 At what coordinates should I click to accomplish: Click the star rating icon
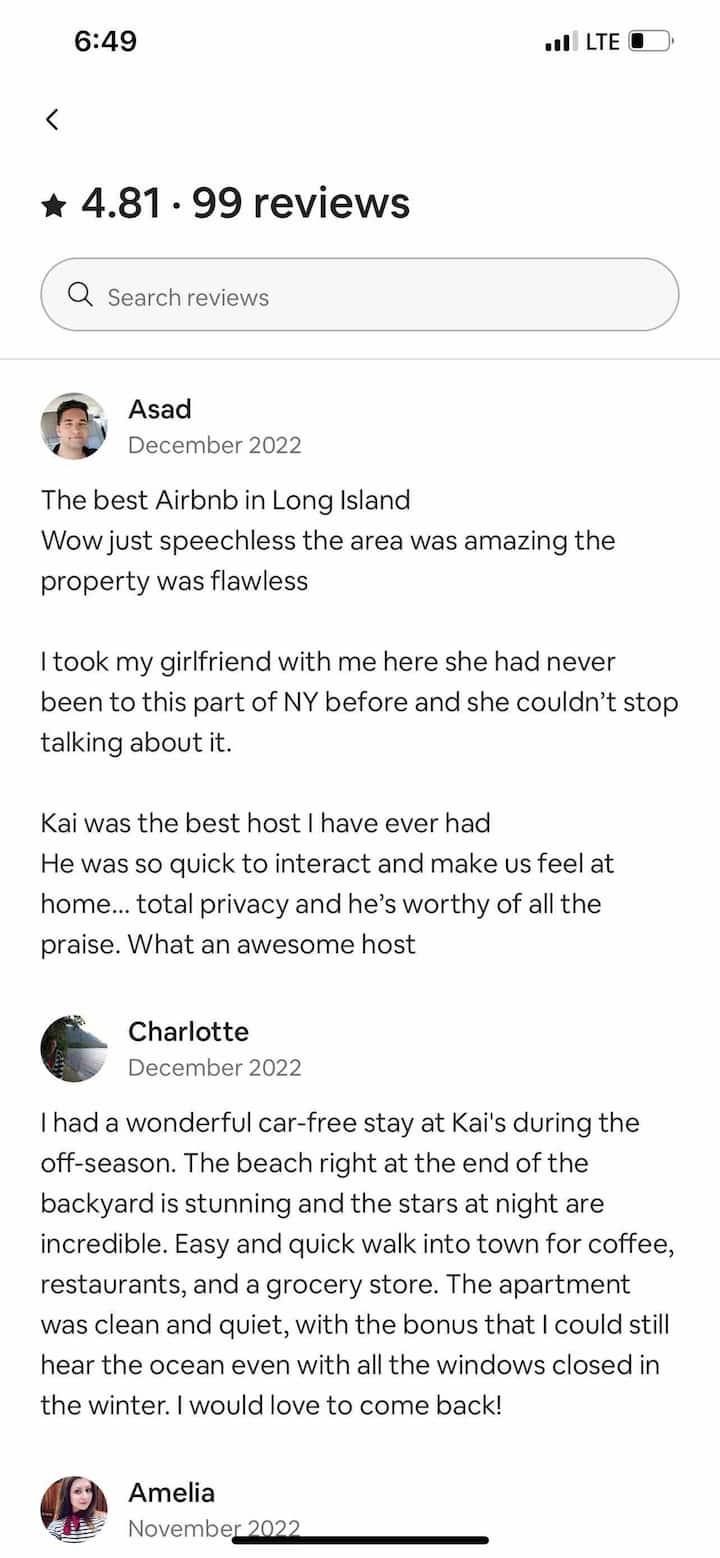coord(54,205)
